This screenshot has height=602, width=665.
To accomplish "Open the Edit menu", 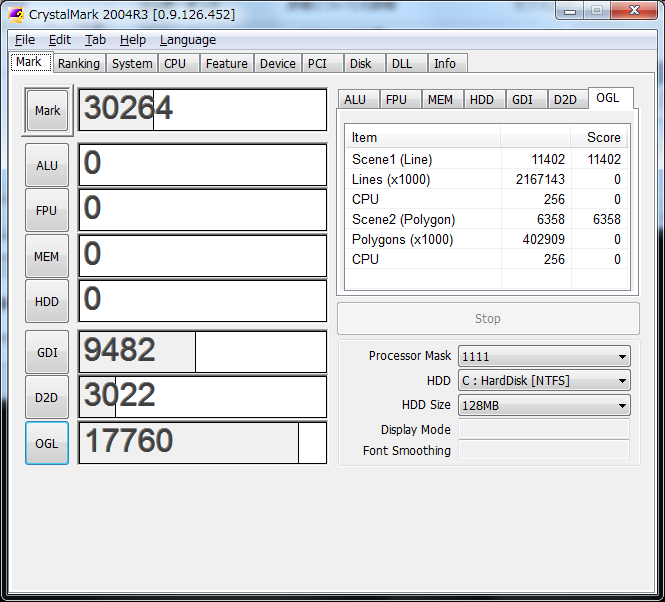I will coord(60,40).
